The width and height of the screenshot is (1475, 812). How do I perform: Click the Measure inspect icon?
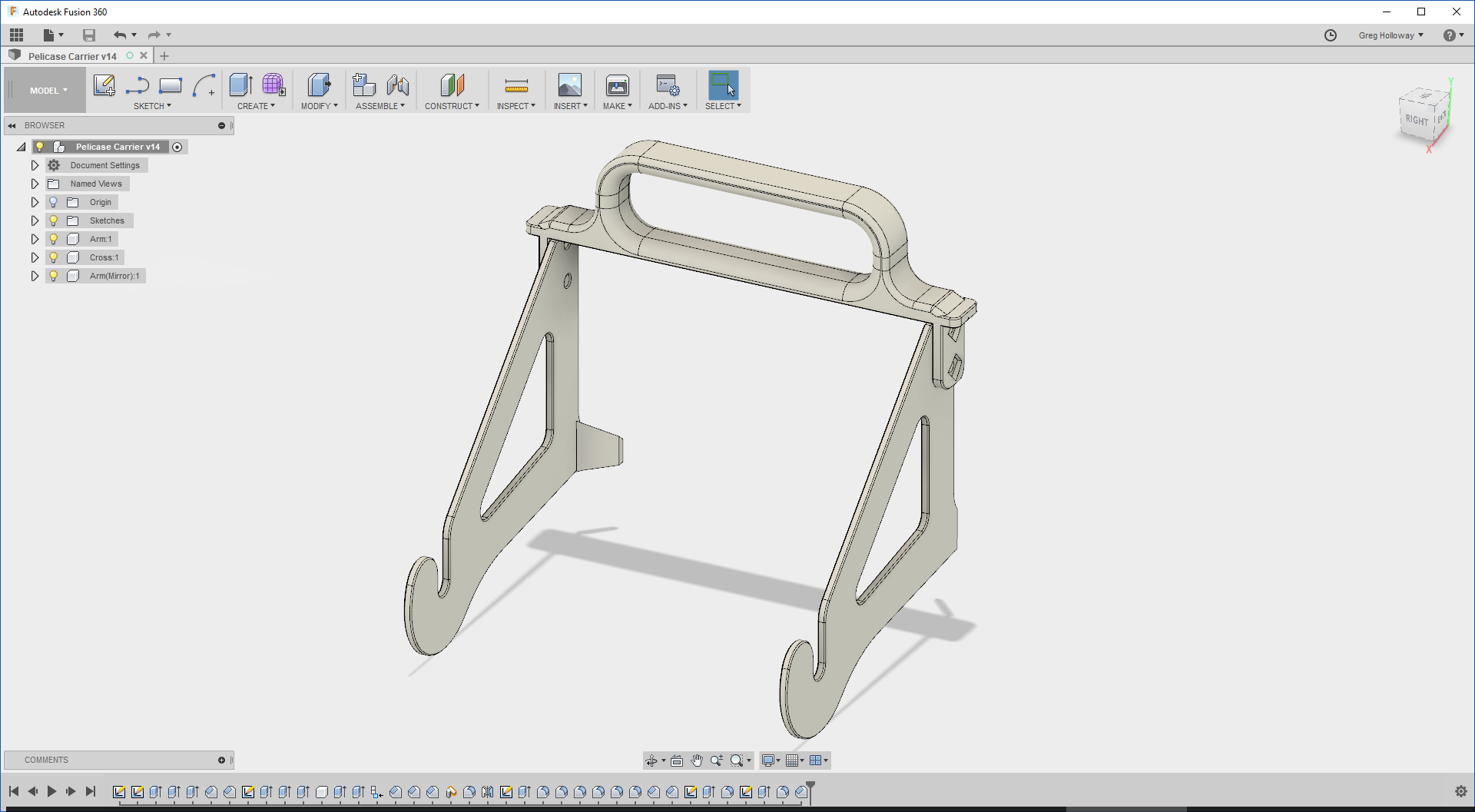(516, 85)
